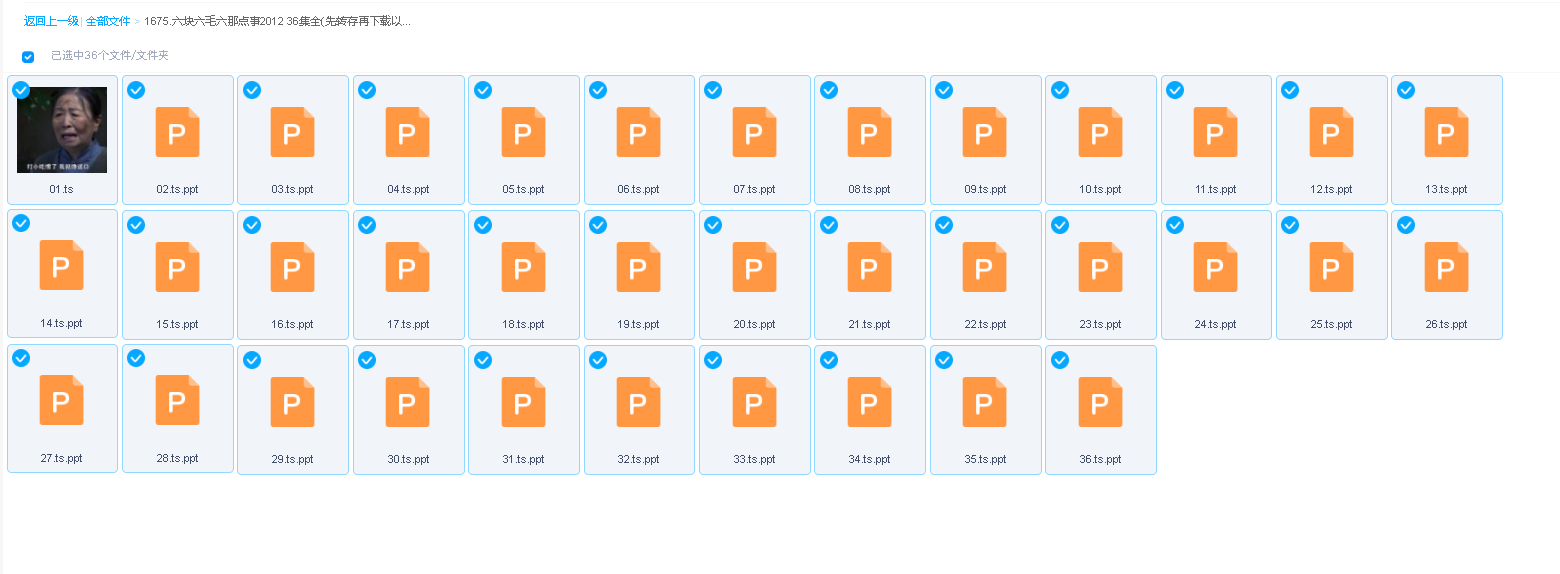Screen dimensions: 1560x574
Task: Click the 02.ts.ppt file icon
Action: (177, 132)
